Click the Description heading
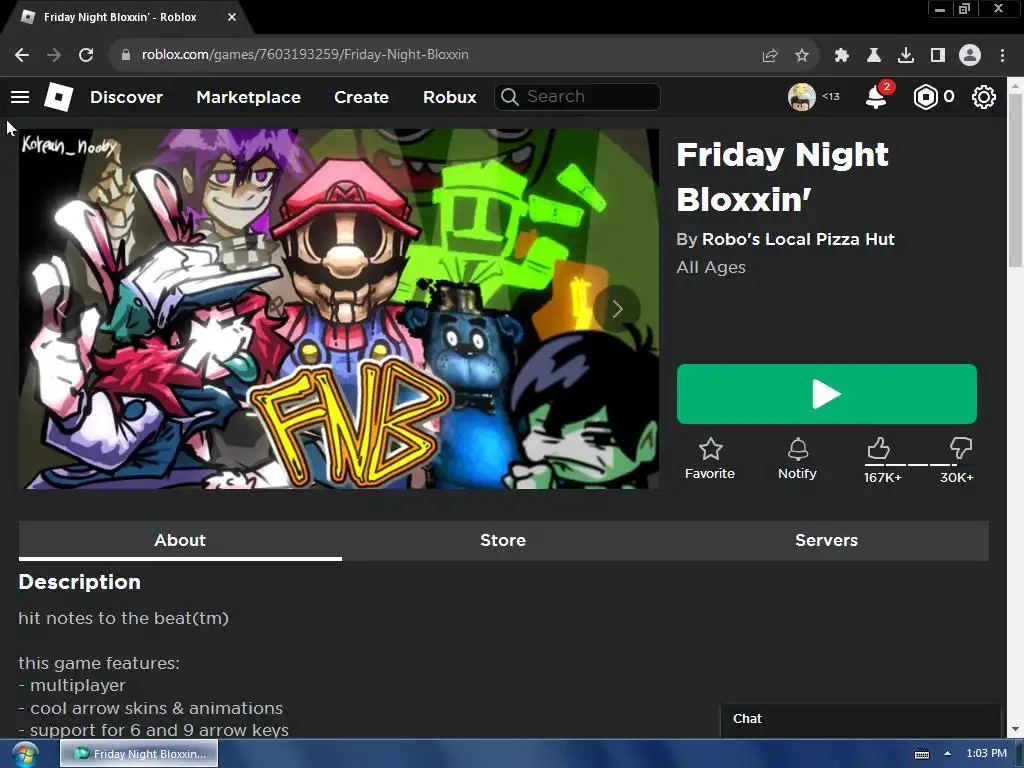 pos(80,582)
